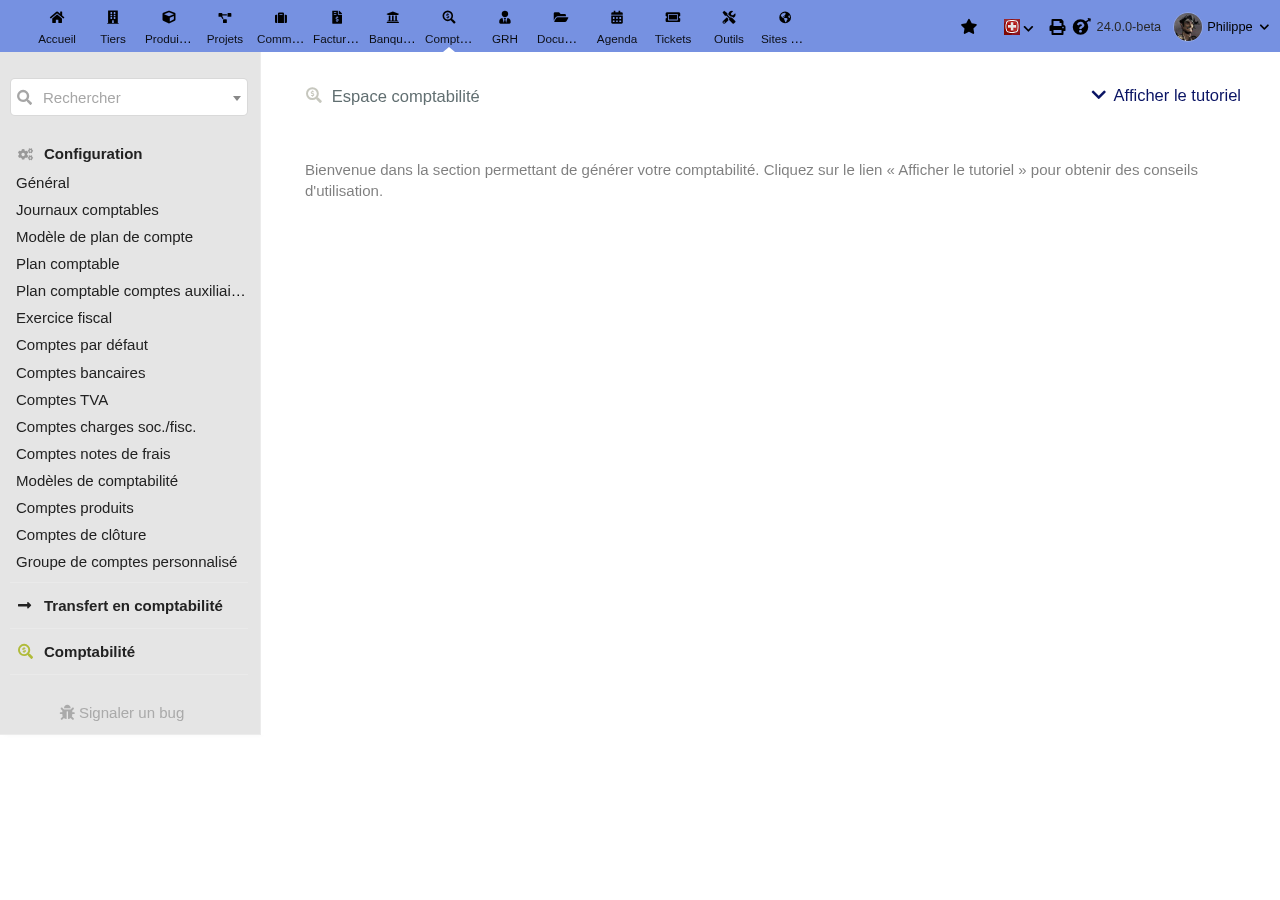Click the Espace comptabilité heading
This screenshot has height=900, width=1280.
[x=405, y=96]
